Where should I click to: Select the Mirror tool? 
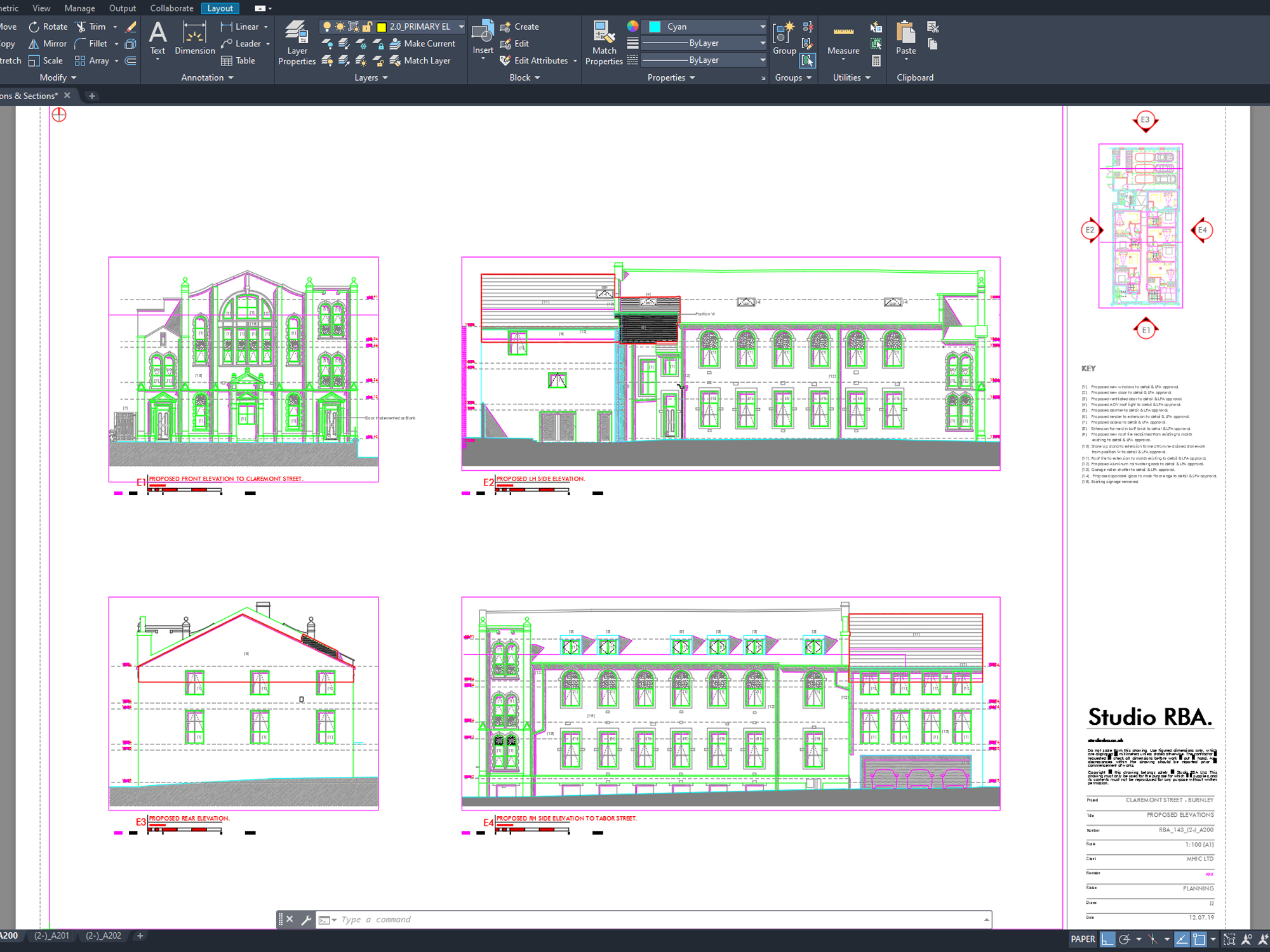(x=48, y=43)
